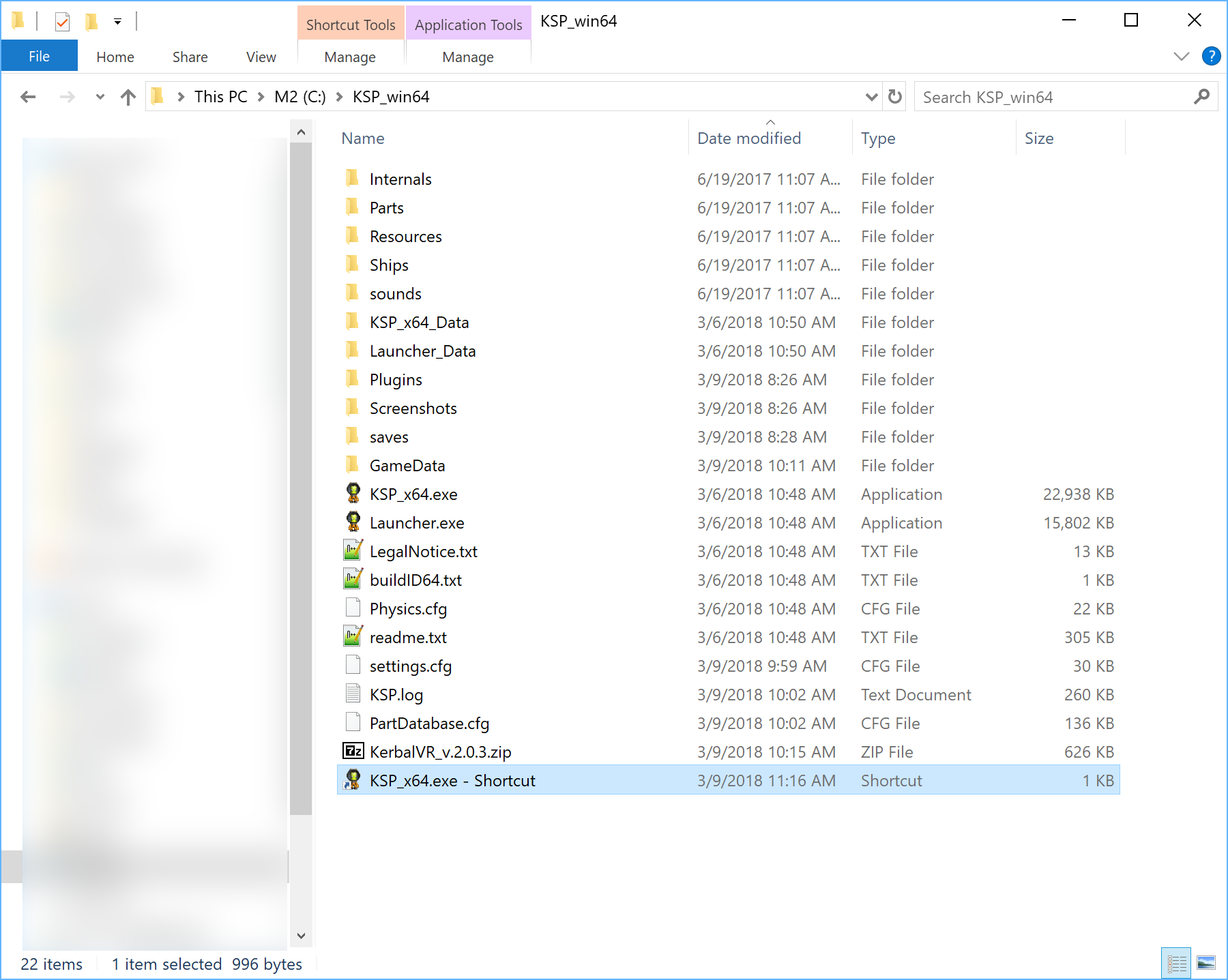
Task: Click the Forward navigation arrow
Action: pyautogui.click(x=67, y=97)
